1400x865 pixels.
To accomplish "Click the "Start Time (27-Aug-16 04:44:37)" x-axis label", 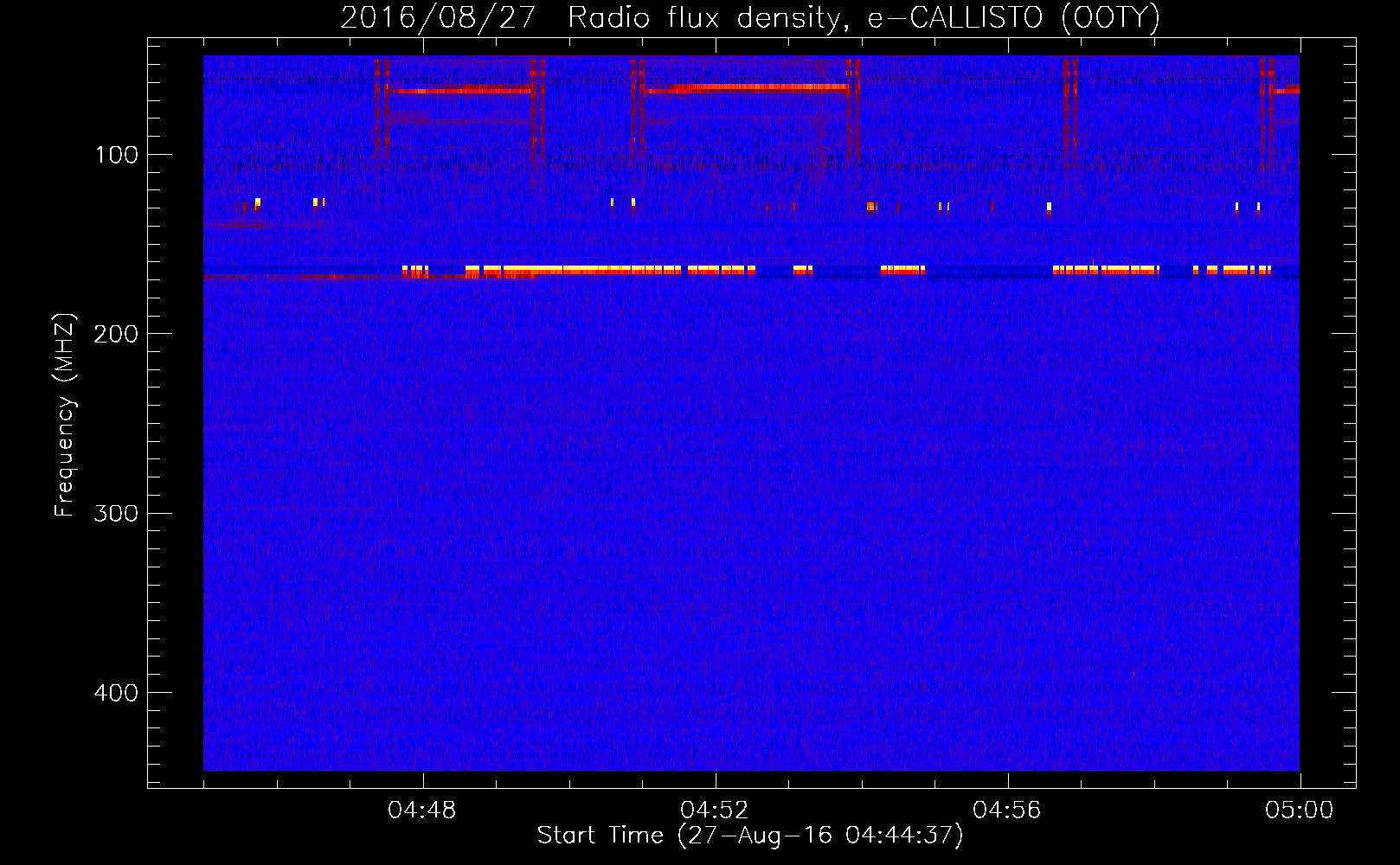I will point(750,836).
